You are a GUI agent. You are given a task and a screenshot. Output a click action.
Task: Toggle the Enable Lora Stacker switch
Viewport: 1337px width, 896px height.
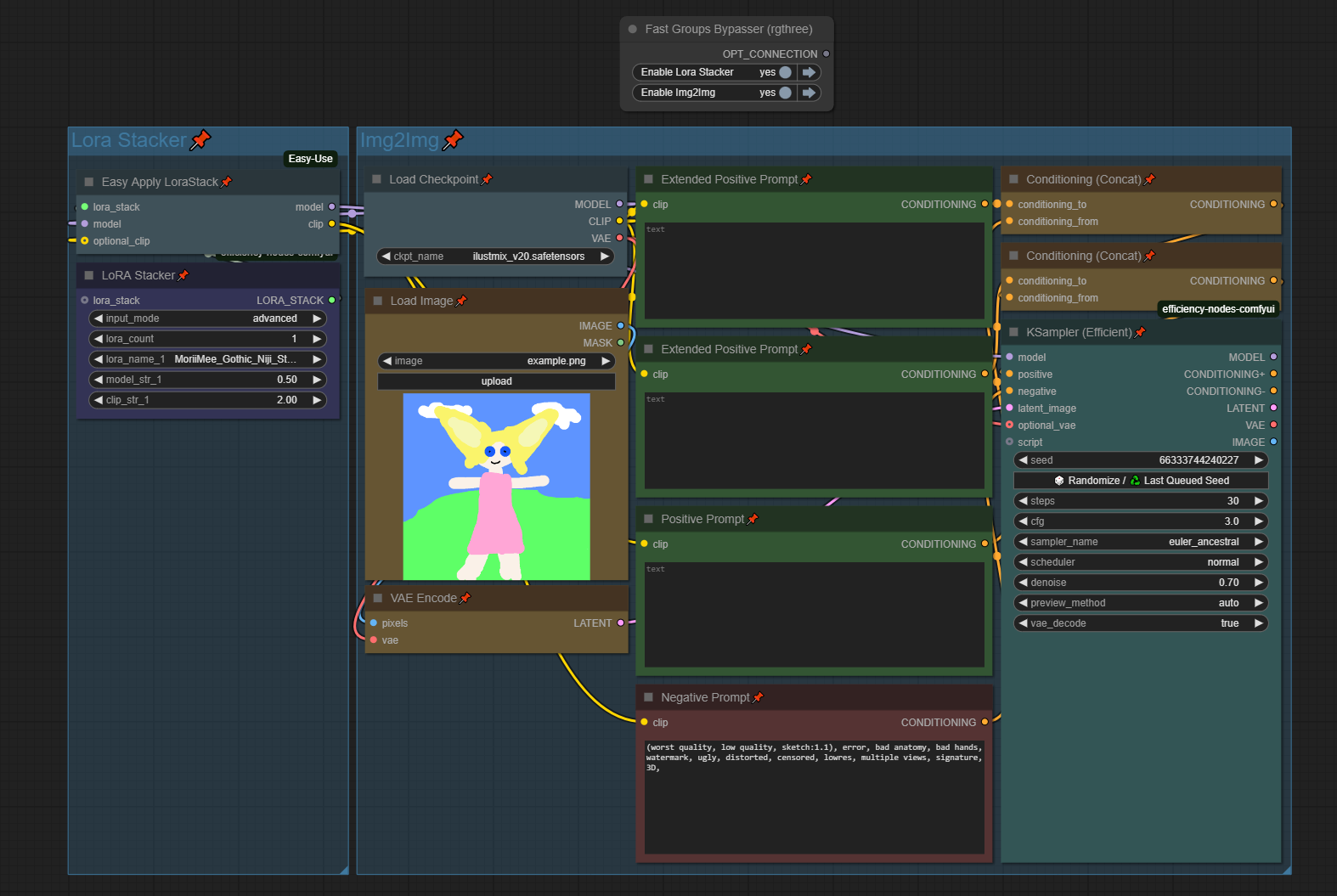(x=785, y=72)
